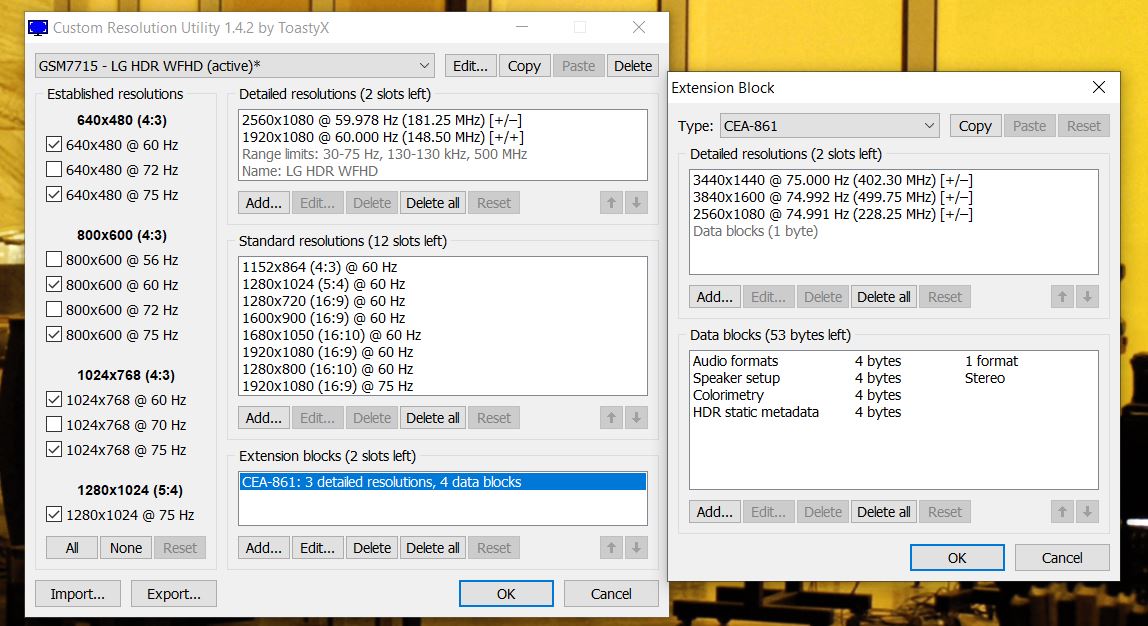Screen dimensions: 1148x626
Task: Open the monitor selection dropdown GSM7715
Action: (235, 66)
